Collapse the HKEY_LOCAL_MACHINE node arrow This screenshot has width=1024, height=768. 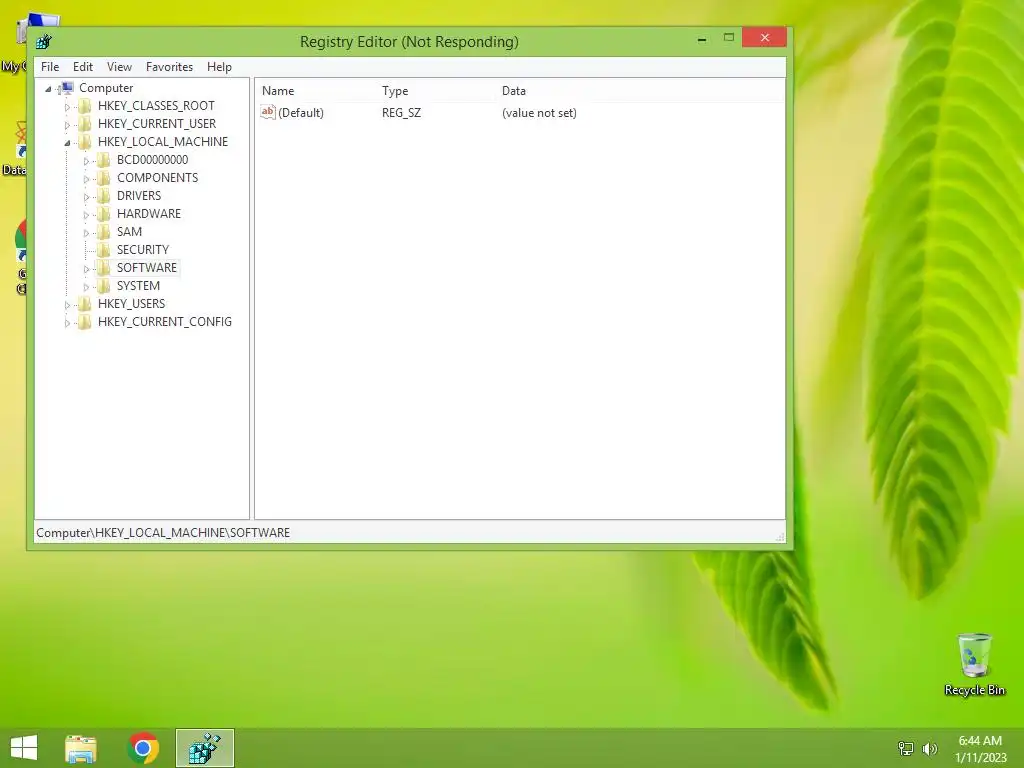point(67,142)
